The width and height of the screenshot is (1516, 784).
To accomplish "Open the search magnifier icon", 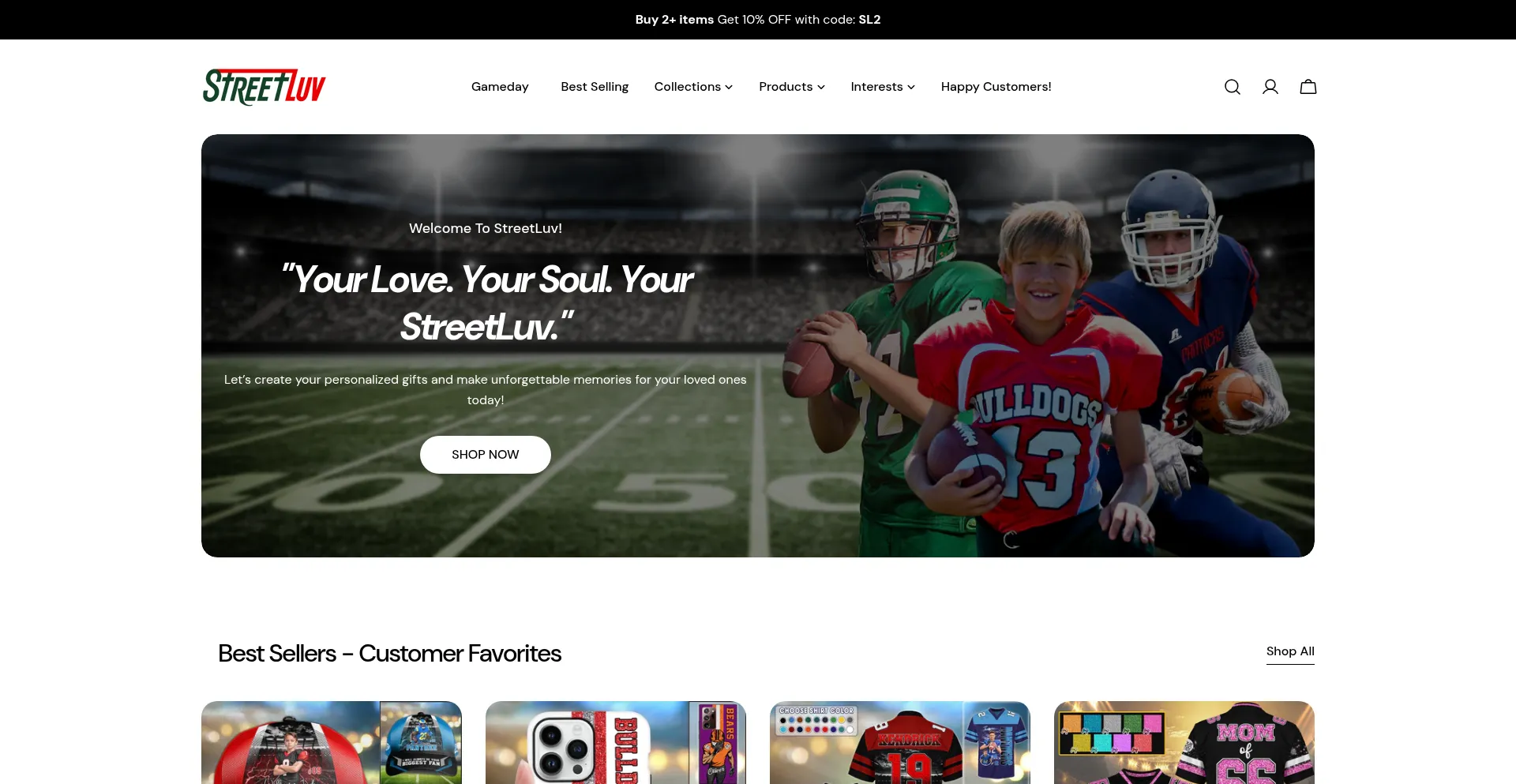I will click(1232, 87).
